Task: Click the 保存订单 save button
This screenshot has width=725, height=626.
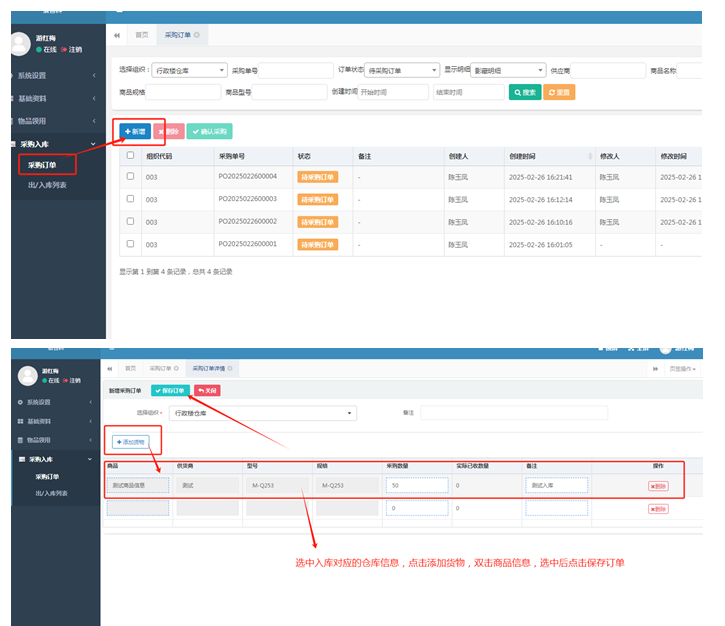Action: pos(170,390)
